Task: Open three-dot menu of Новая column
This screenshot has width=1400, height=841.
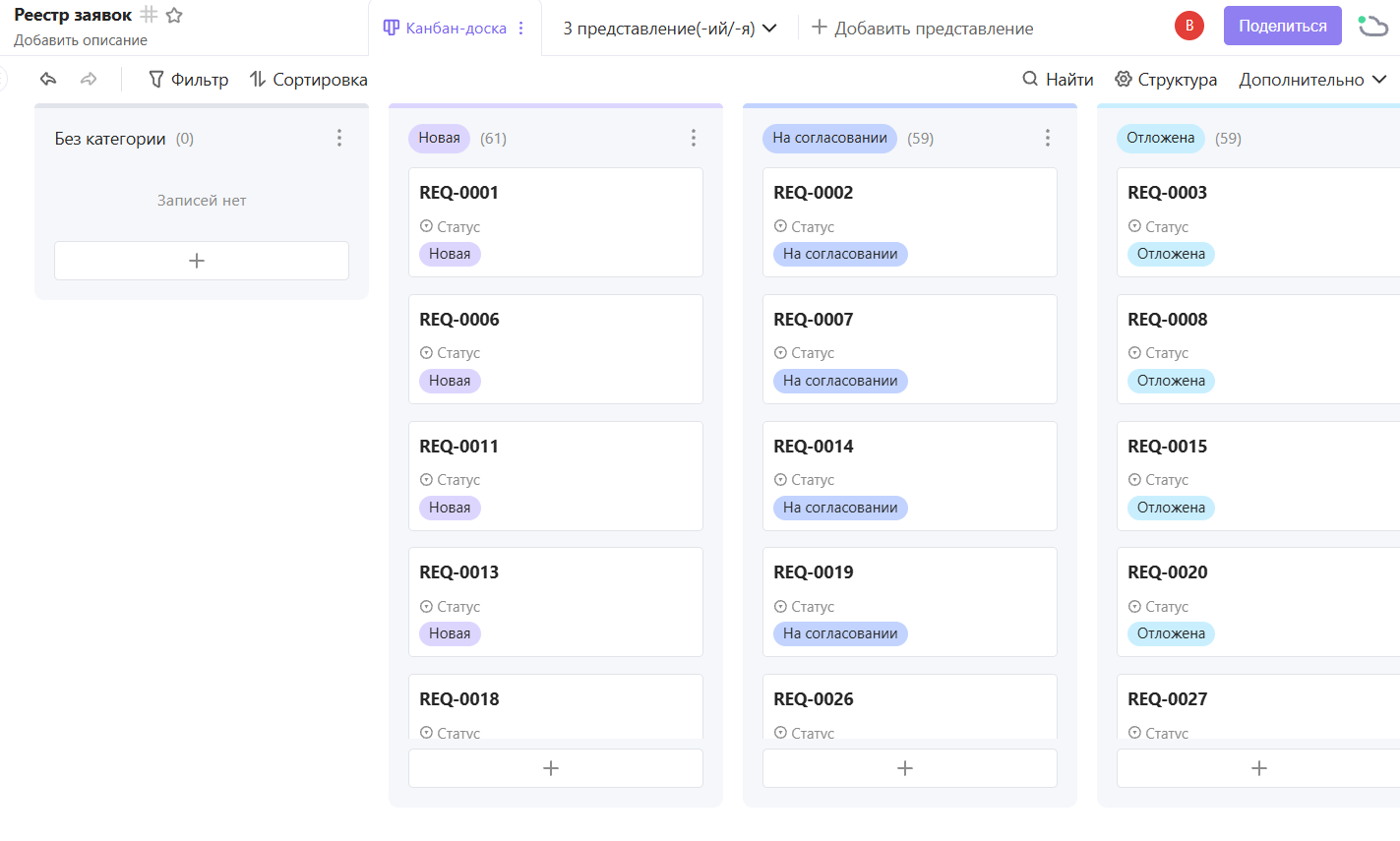Action: 694,138
